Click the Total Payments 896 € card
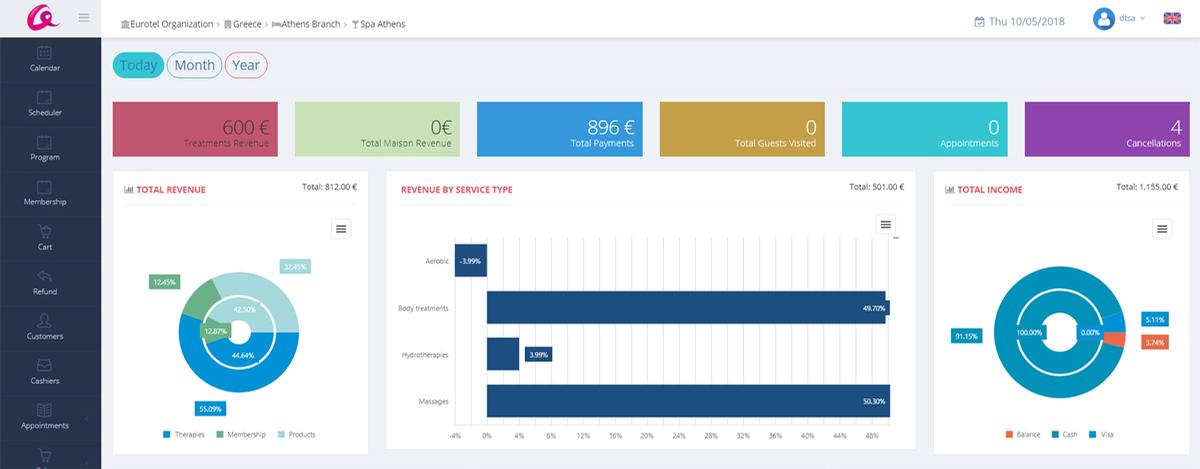This screenshot has width=1200, height=469. 559,130
